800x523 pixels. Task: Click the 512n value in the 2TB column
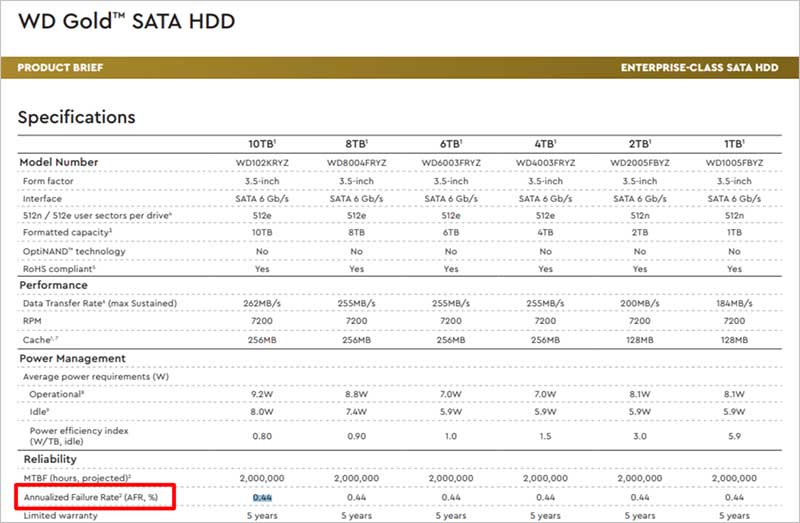point(640,216)
